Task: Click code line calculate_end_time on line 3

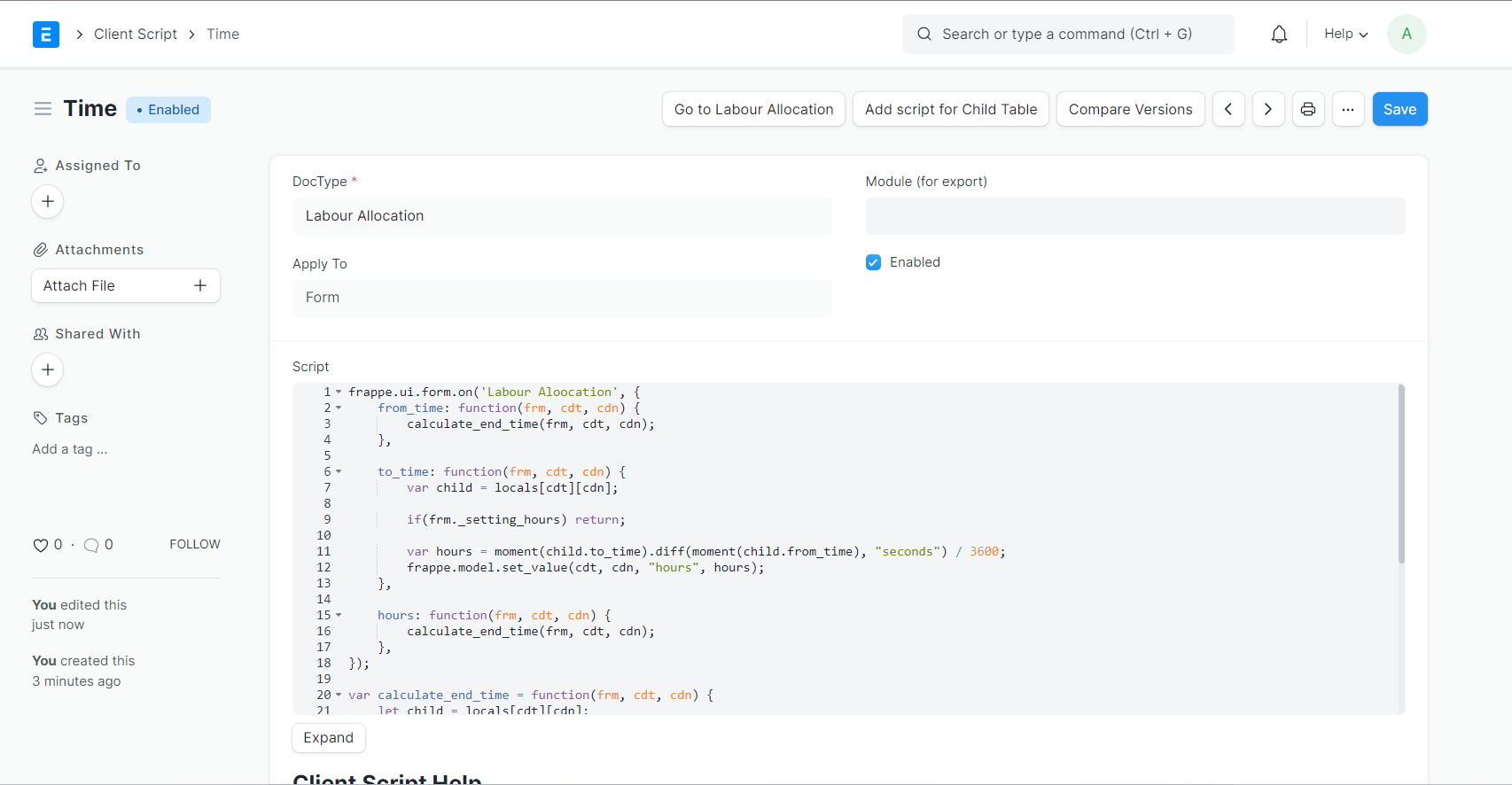Action: click(x=531, y=424)
